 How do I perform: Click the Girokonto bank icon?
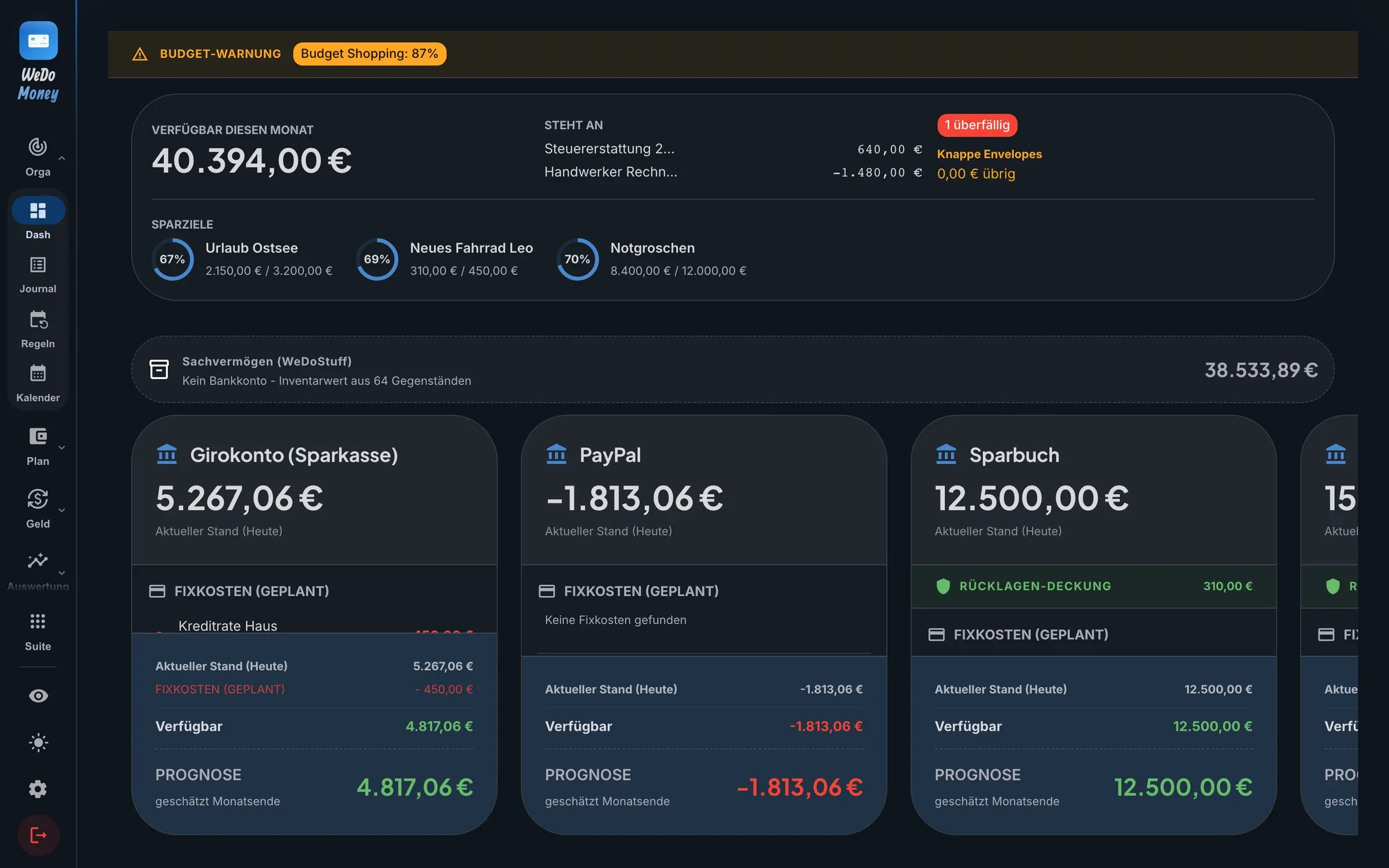click(167, 454)
